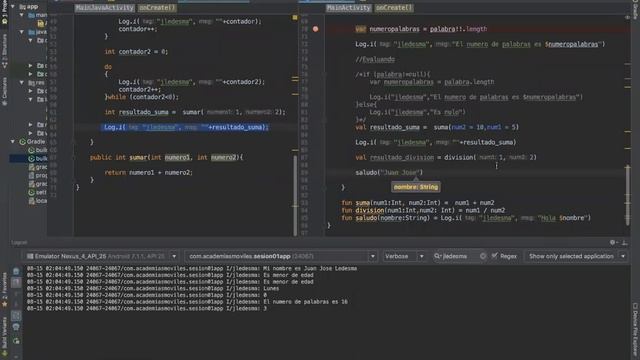
Task: Open the Captures side tab
Action: point(4,92)
